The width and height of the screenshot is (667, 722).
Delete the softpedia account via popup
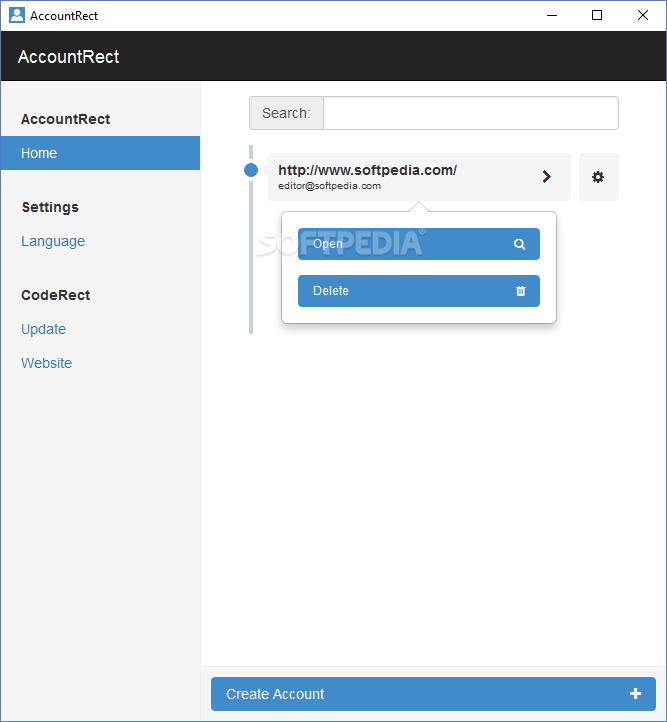418,291
